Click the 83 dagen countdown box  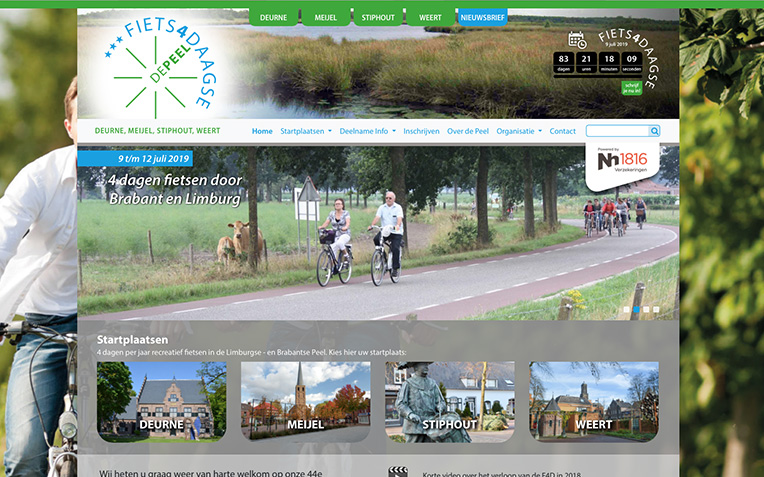(x=563, y=62)
